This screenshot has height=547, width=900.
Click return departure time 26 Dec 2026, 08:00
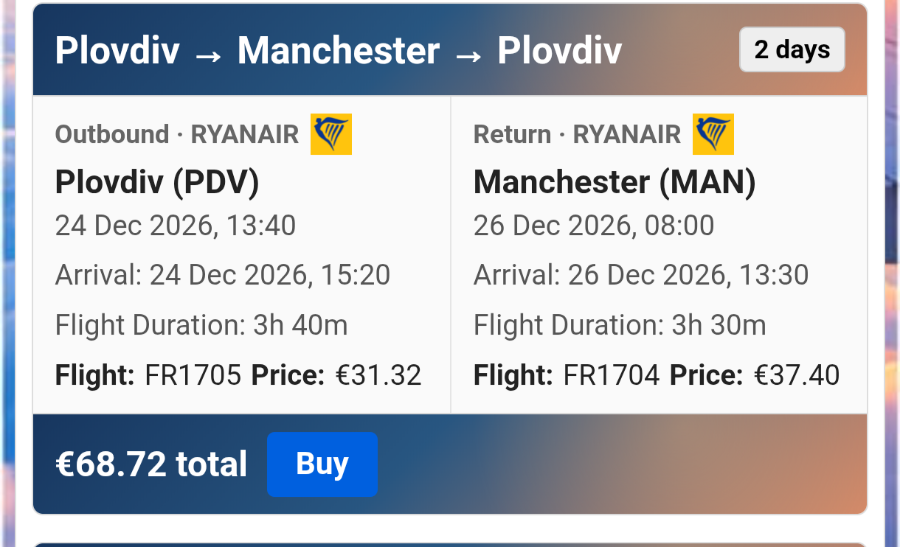(594, 226)
